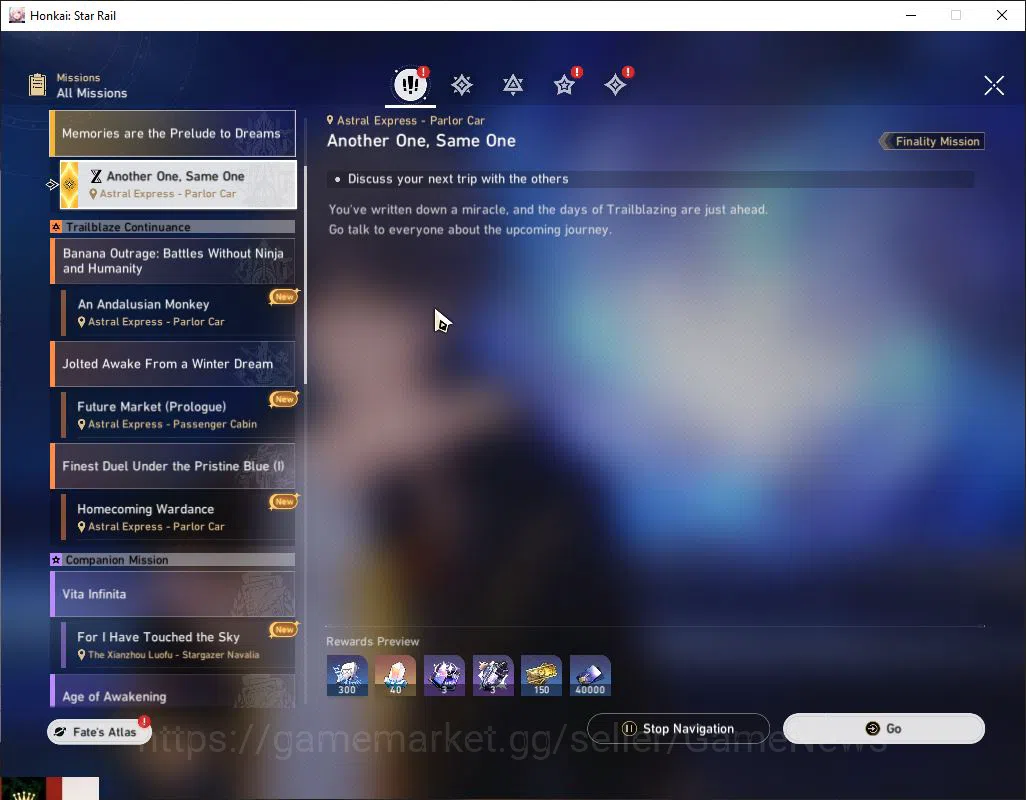Click the mission list scrollbar
Viewport: 1026px width, 800px height.
[306, 275]
